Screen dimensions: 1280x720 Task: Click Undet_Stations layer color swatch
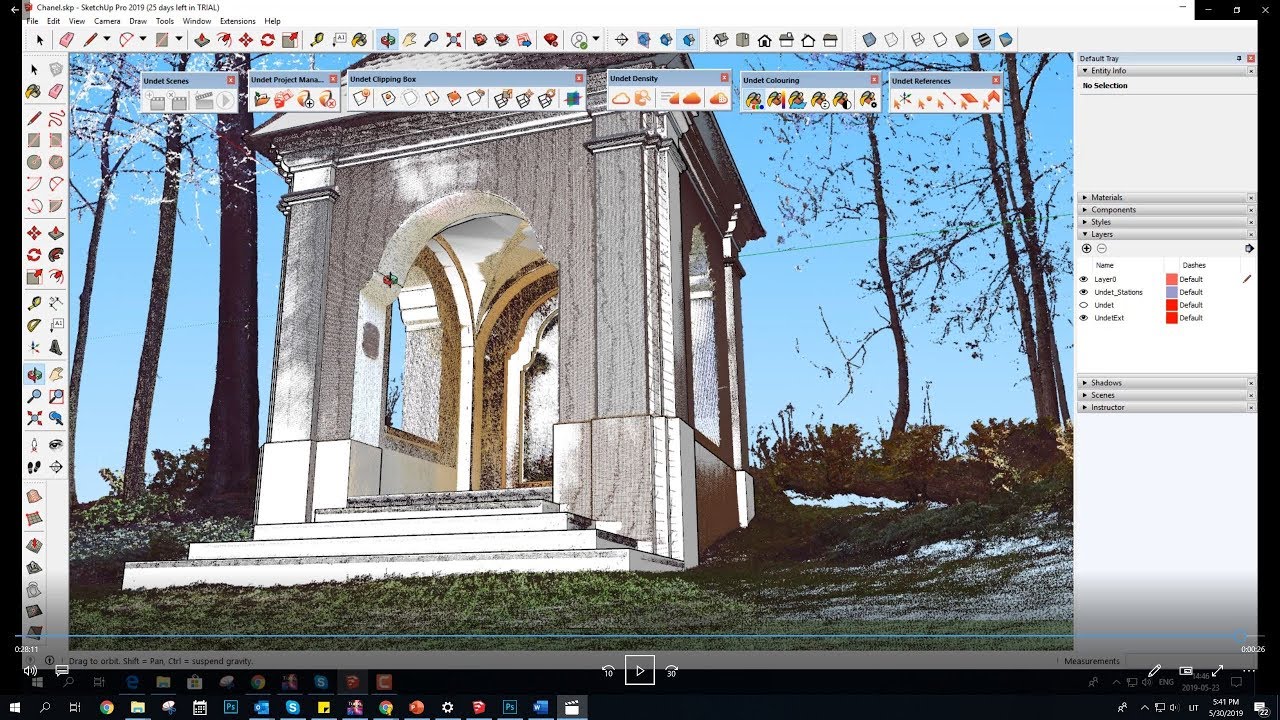(1172, 292)
